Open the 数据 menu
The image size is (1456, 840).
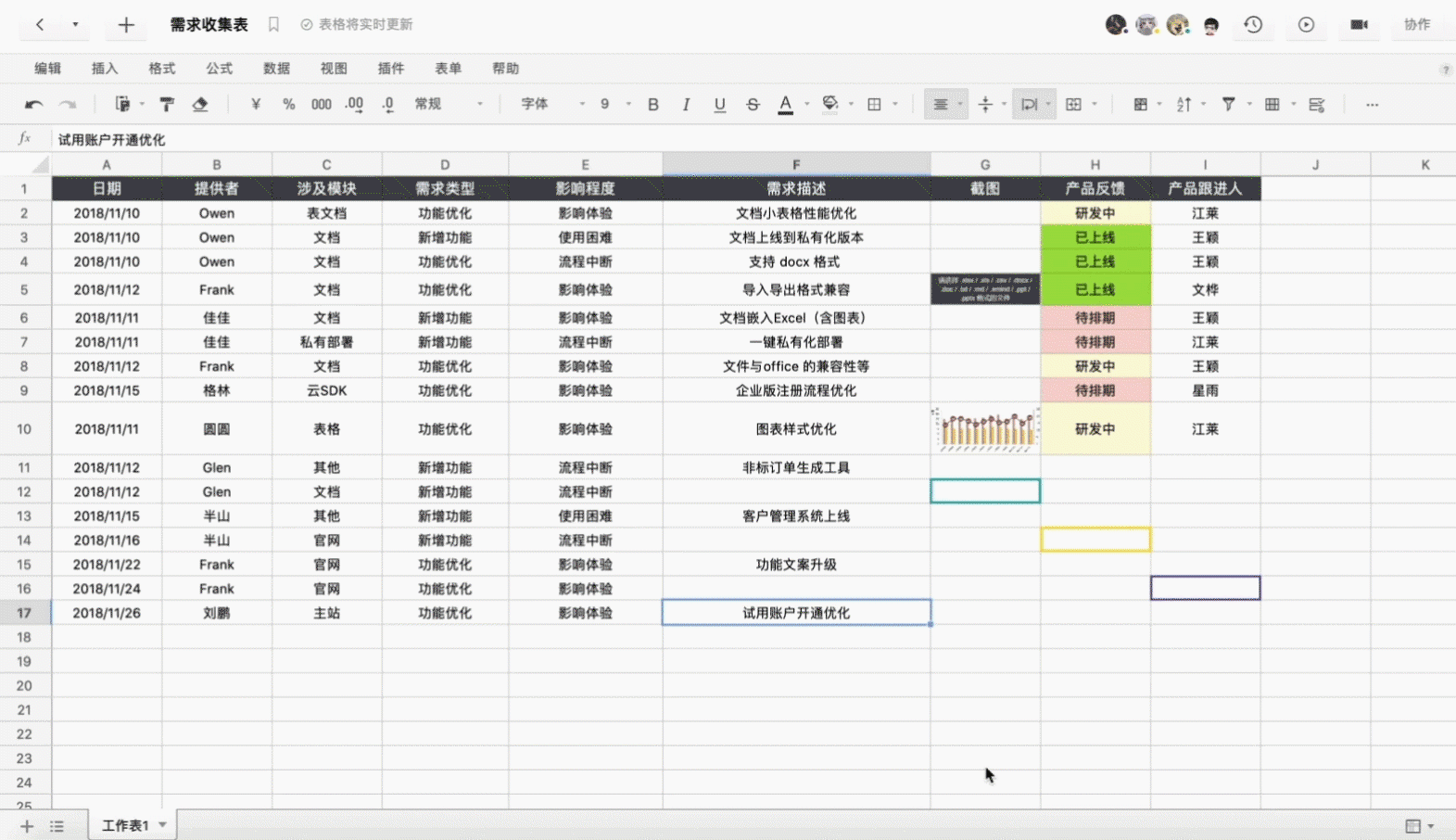[x=276, y=69]
